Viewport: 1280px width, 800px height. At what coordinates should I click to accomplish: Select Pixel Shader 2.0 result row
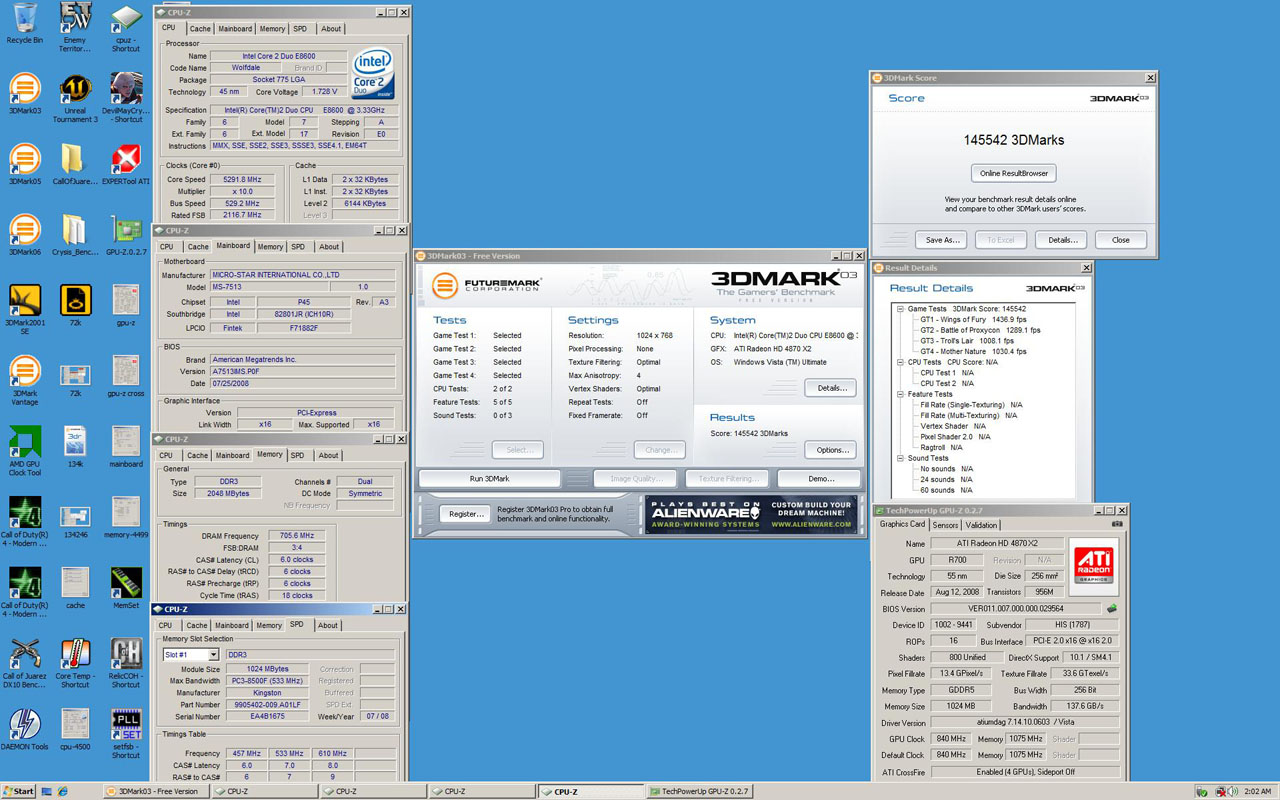(x=955, y=437)
